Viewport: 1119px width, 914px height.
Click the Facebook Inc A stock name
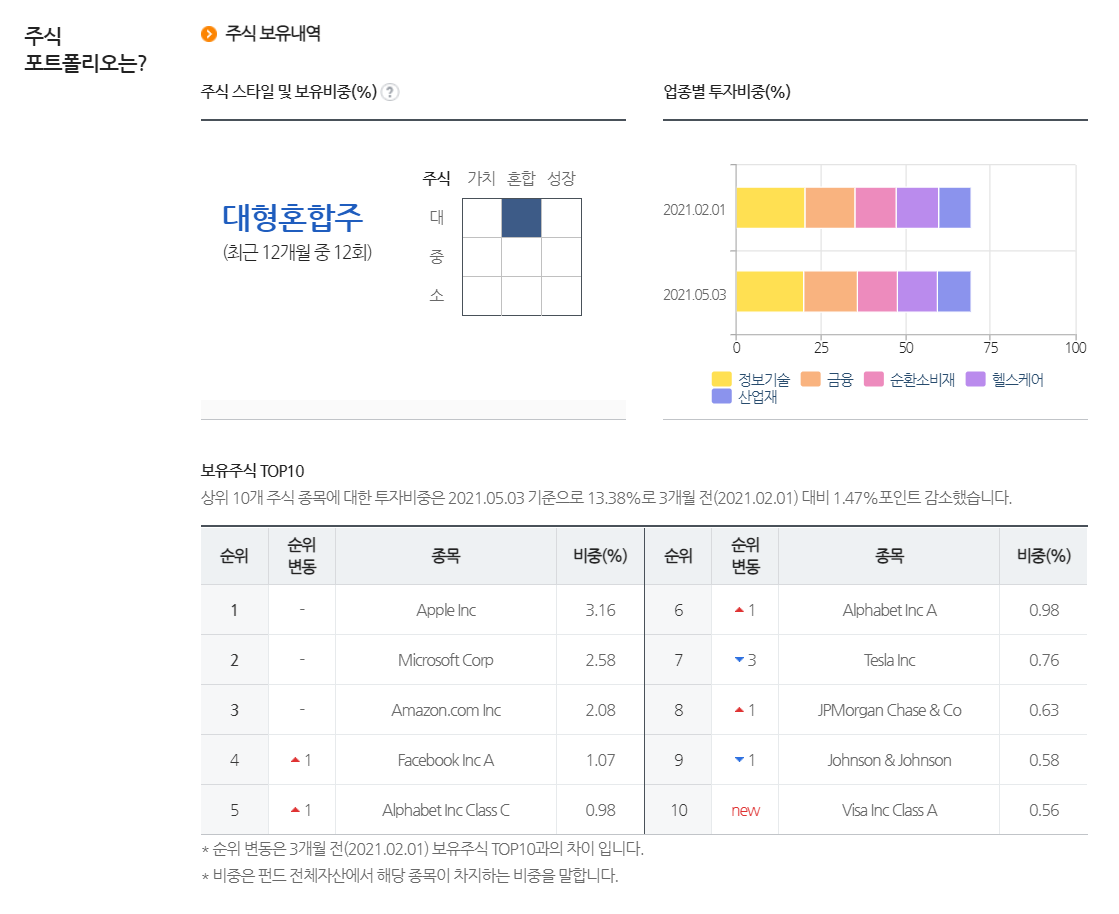click(x=446, y=760)
